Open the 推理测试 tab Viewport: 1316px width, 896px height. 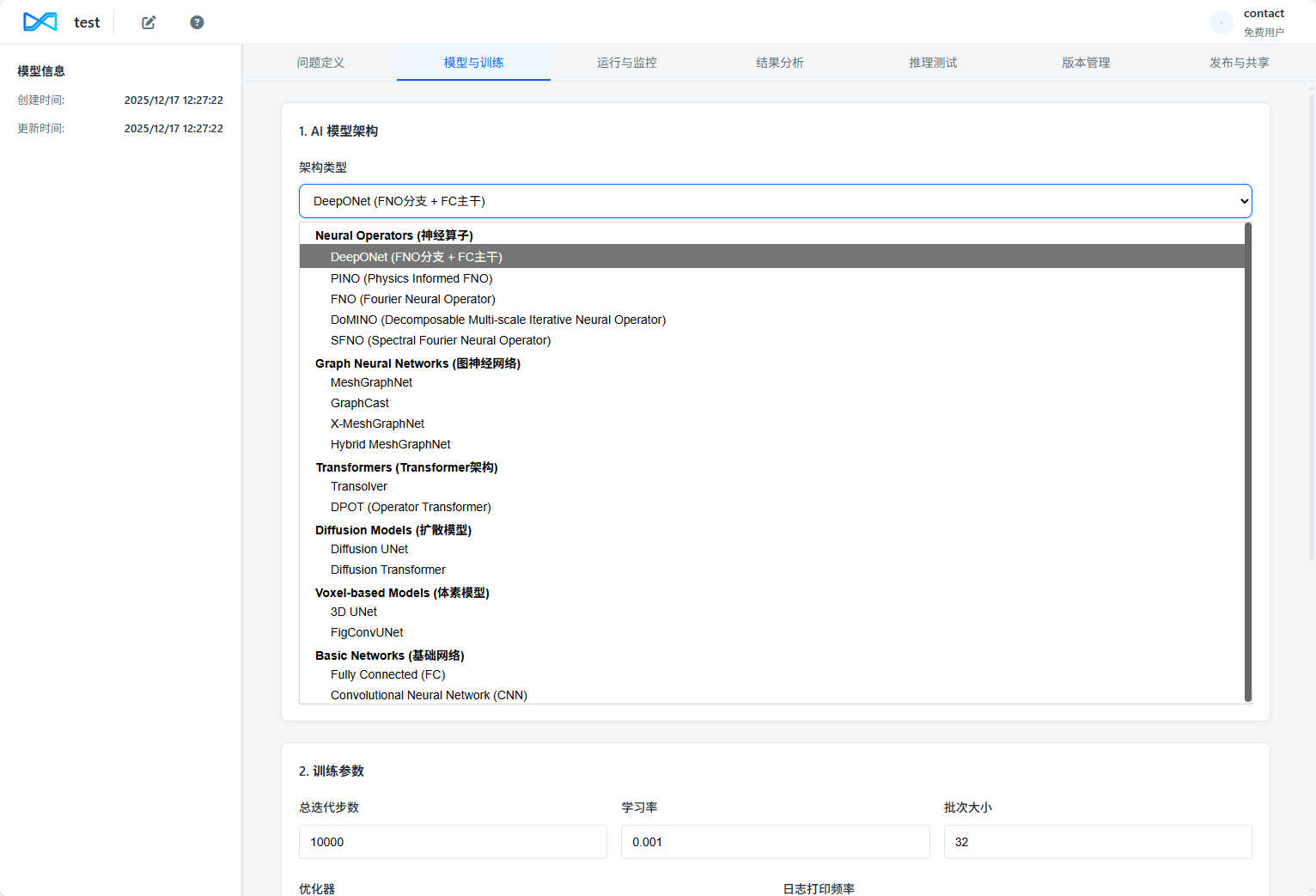tap(933, 63)
